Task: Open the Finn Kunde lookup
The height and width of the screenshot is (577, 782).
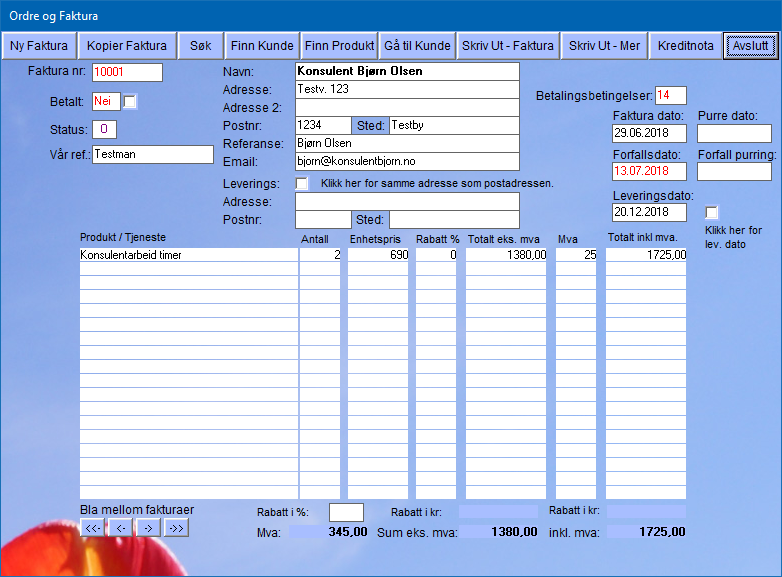Action: click(262, 46)
